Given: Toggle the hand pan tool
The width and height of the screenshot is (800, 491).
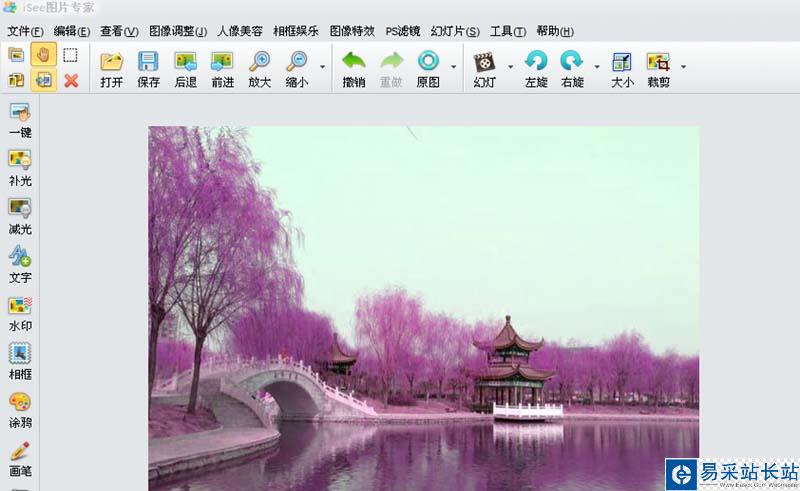Looking at the screenshot, I should pos(43,55).
